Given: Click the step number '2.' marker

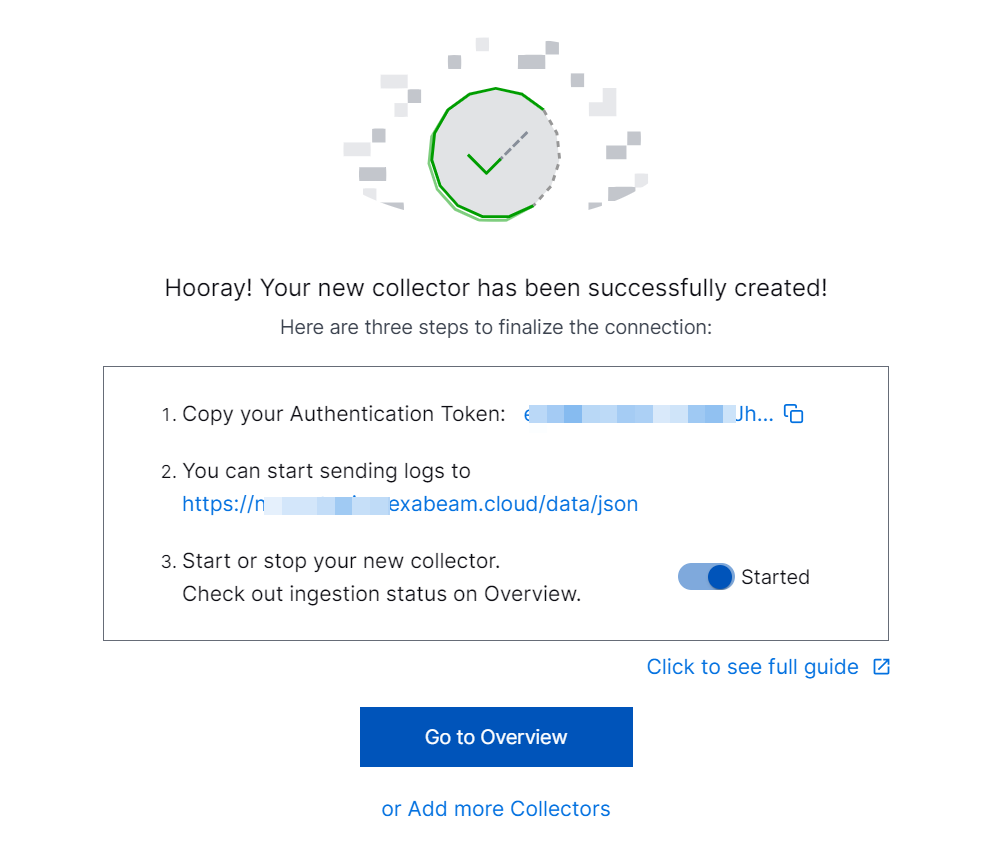Looking at the screenshot, I should 169,472.
